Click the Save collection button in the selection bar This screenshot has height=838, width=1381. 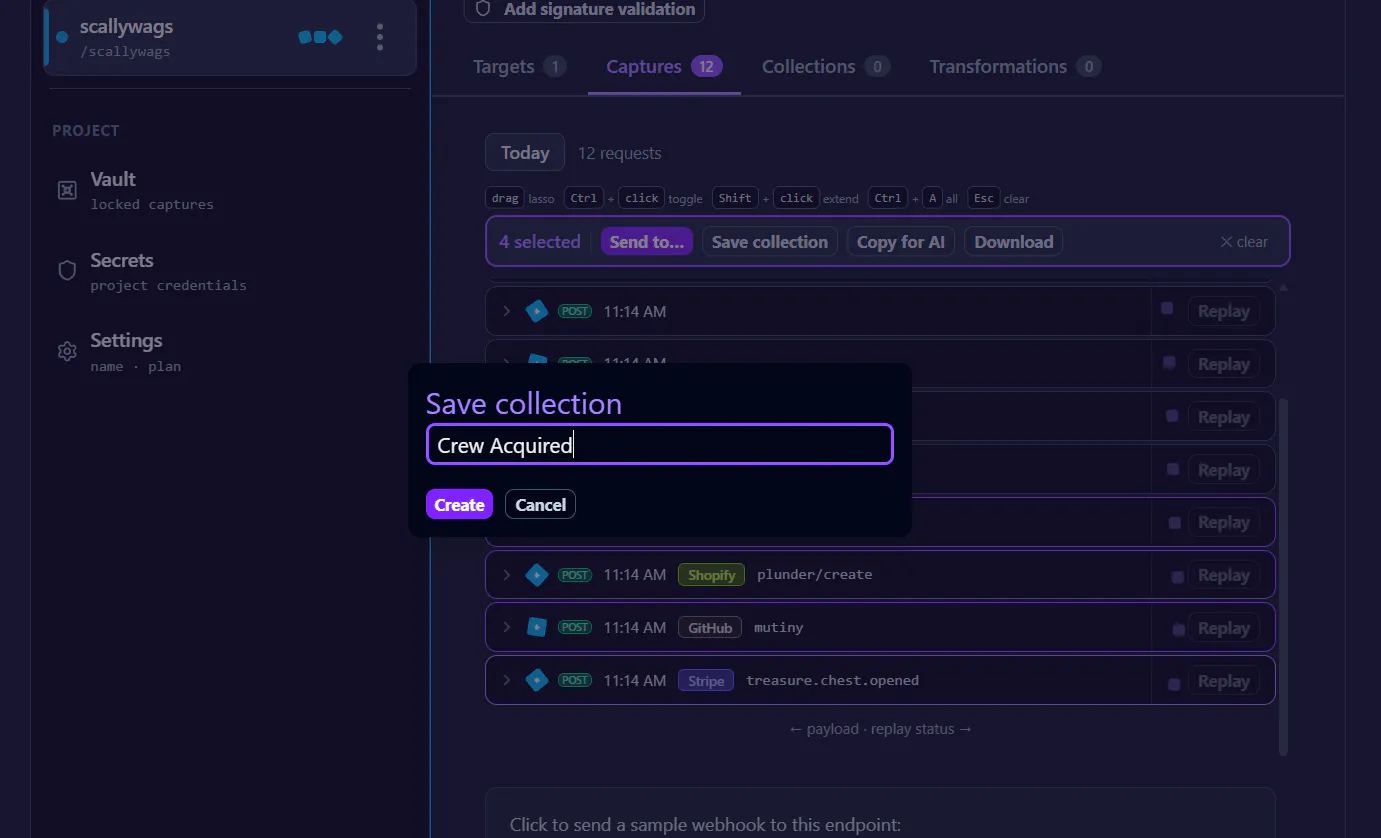pos(770,242)
